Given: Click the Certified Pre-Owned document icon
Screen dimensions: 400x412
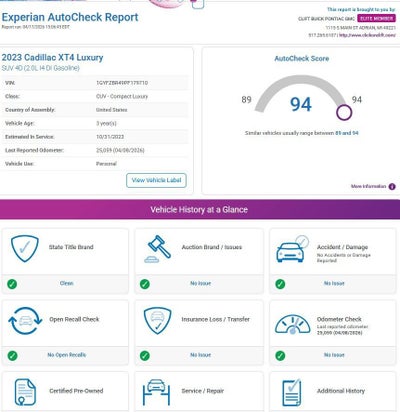Looking at the screenshot, I should 25,392.
